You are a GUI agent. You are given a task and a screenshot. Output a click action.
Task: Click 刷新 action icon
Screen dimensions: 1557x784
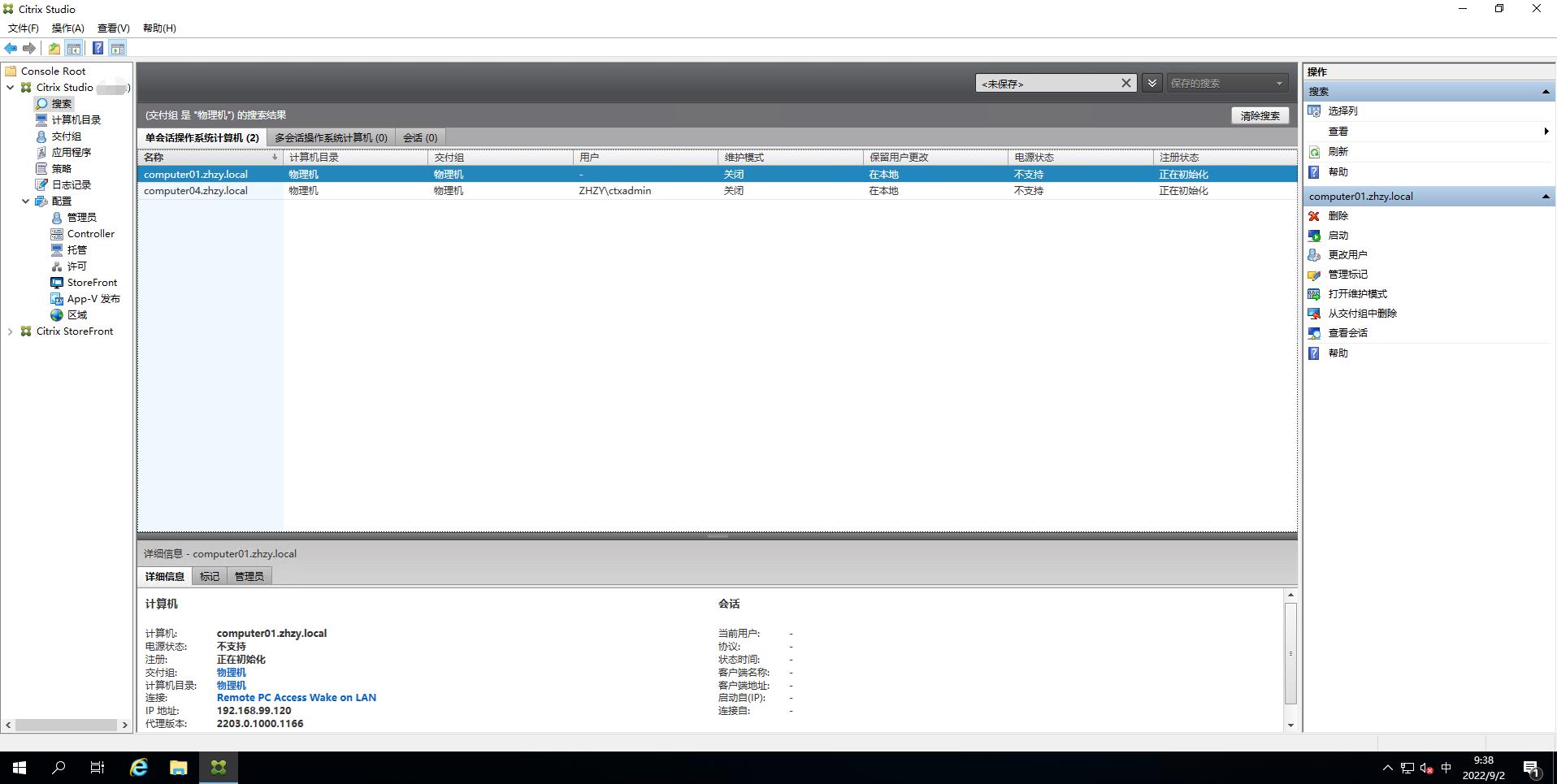point(1314,151)
